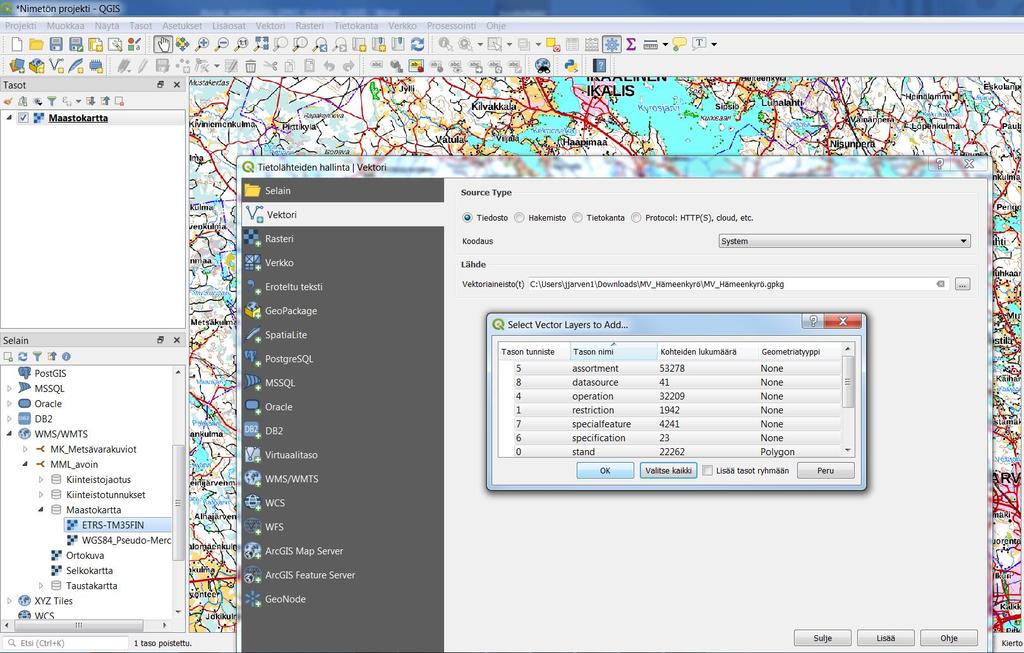Open the Projekti menu

point(20,25)
